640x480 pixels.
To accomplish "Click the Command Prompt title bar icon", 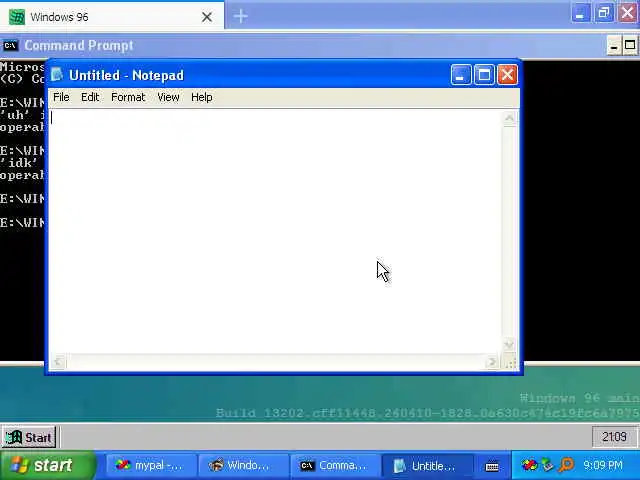I will coord(10,45).
